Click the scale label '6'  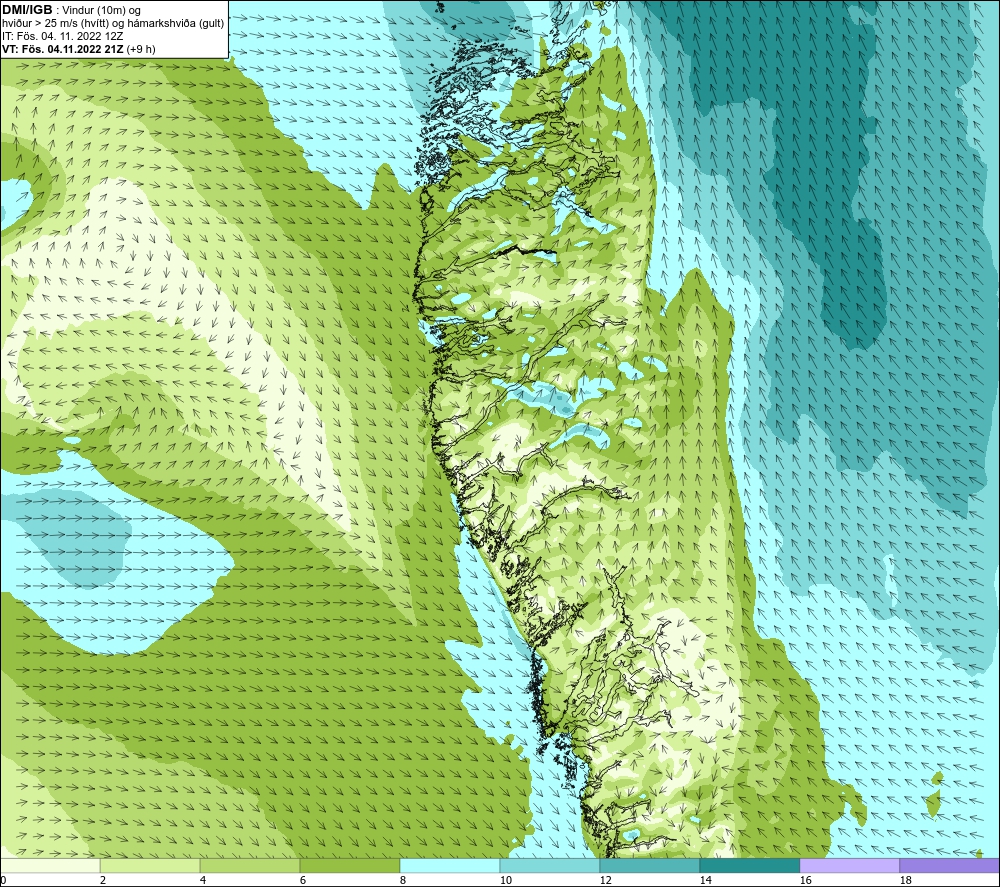point(302,881)
